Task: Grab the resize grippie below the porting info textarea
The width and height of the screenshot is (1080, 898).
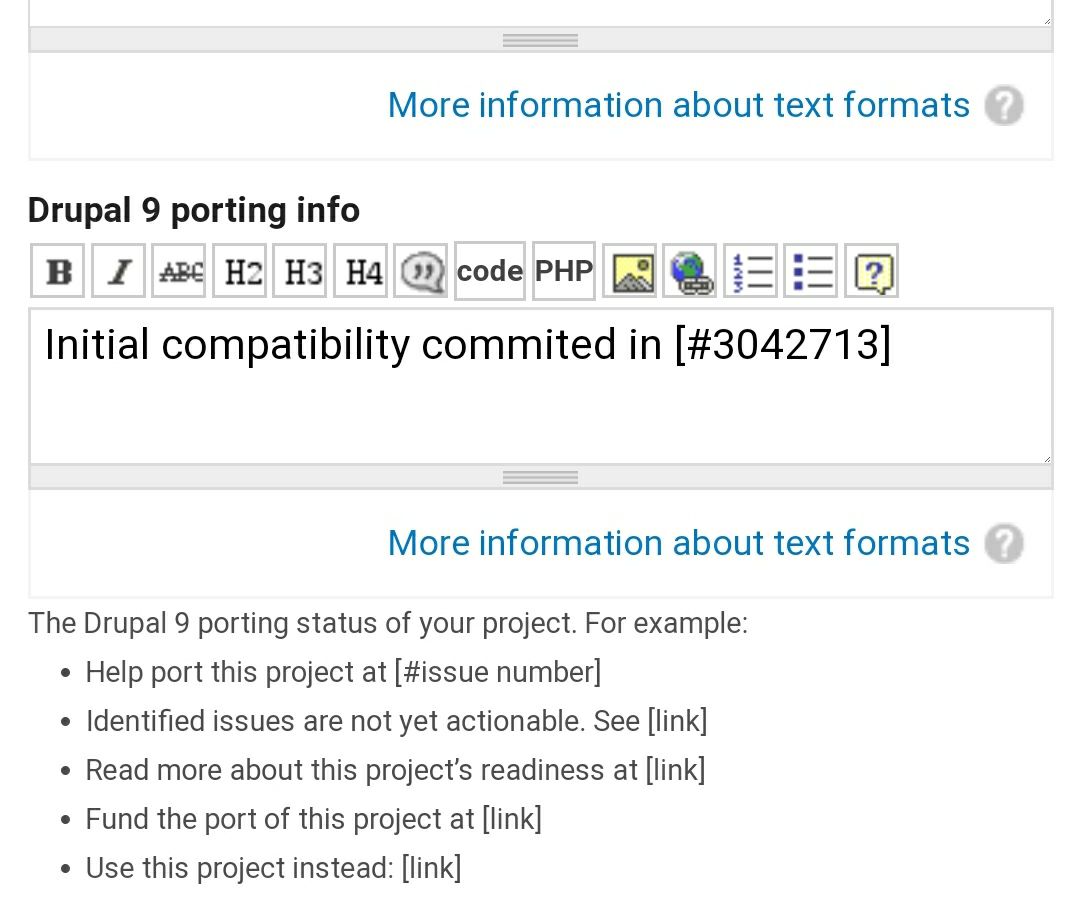Action: [541, 477]
